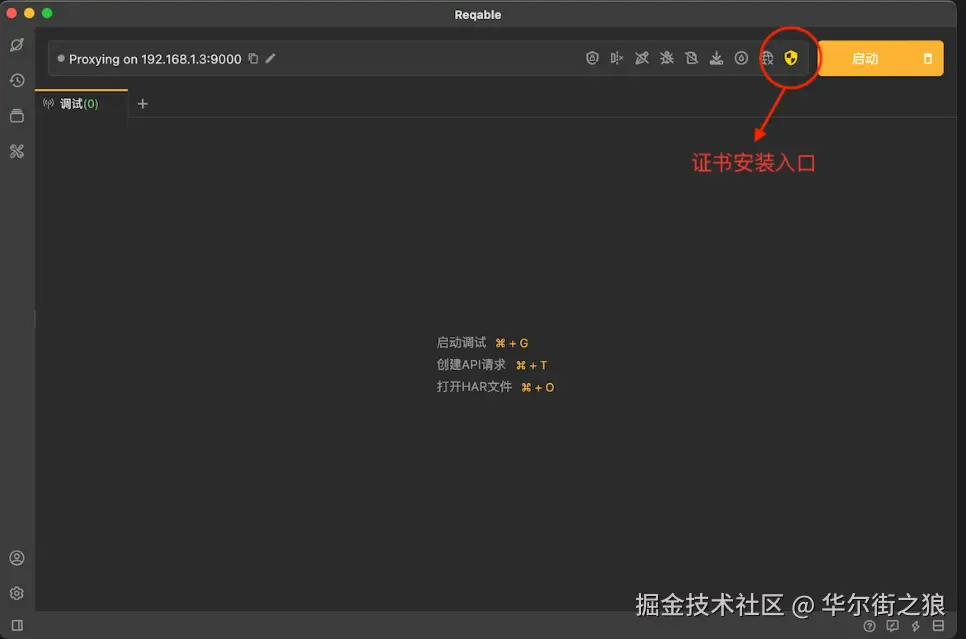The width and height of the screenshot is (966, 639).
Task: Click the download tray toolbar icon
Action: [x=716, y=58]
